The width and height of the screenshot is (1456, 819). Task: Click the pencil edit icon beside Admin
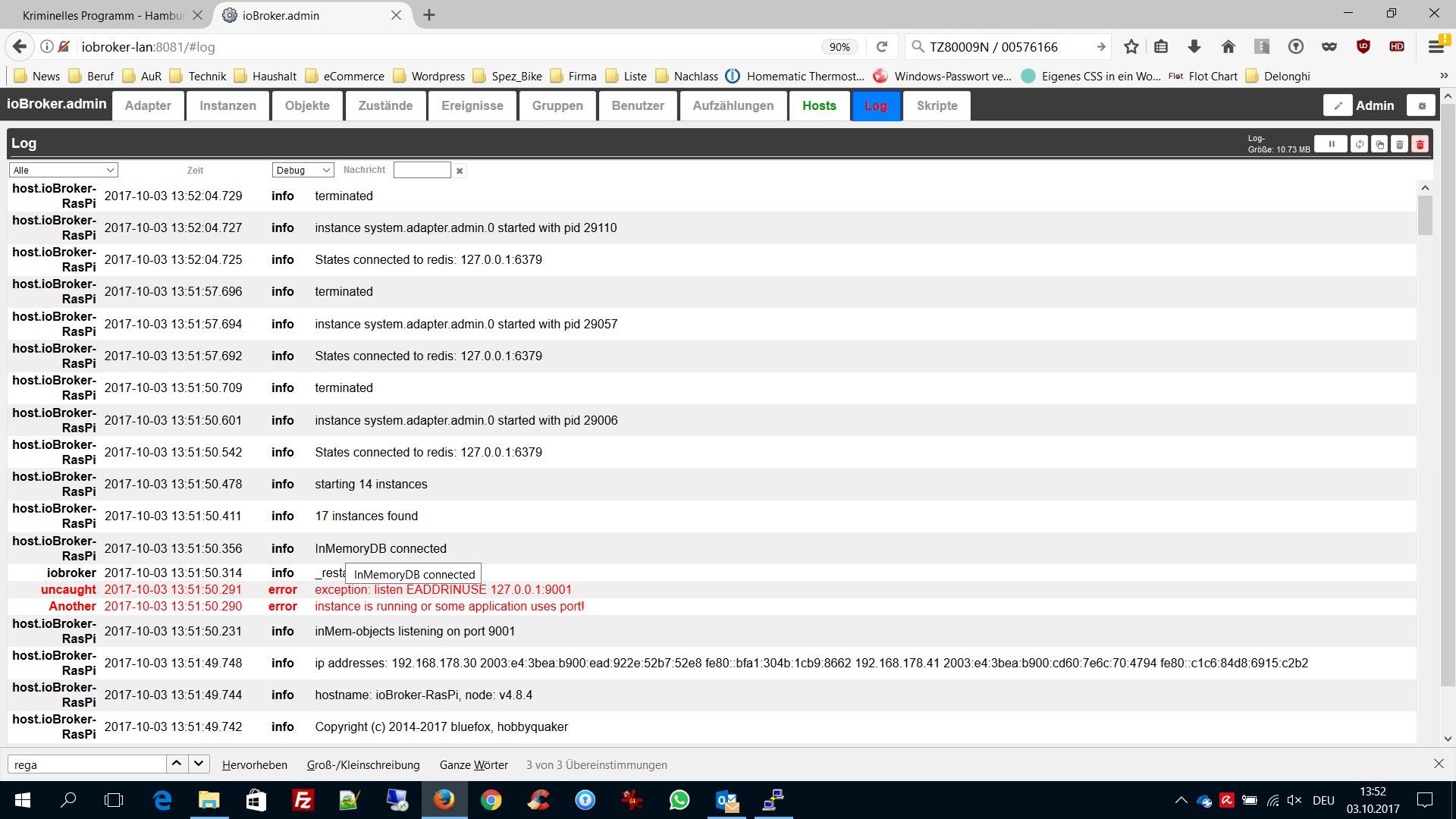1338,105
